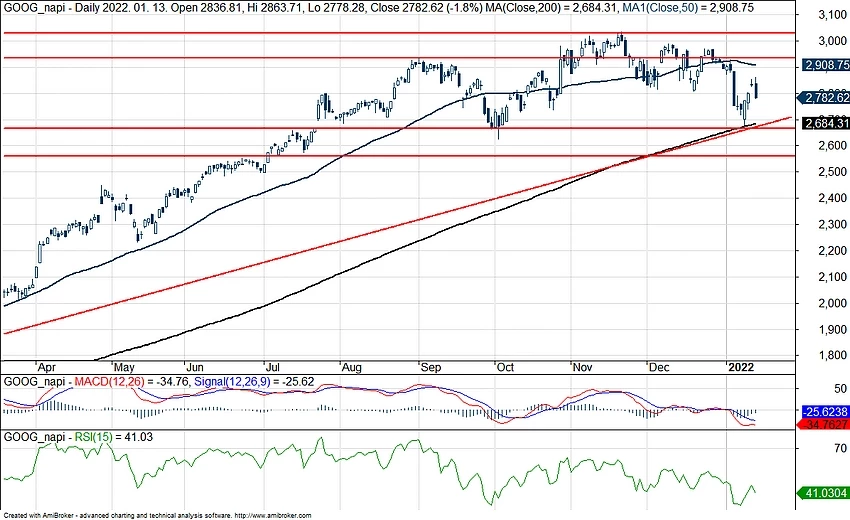Click the 2,000 price axis label

click(x=832, y=303)
